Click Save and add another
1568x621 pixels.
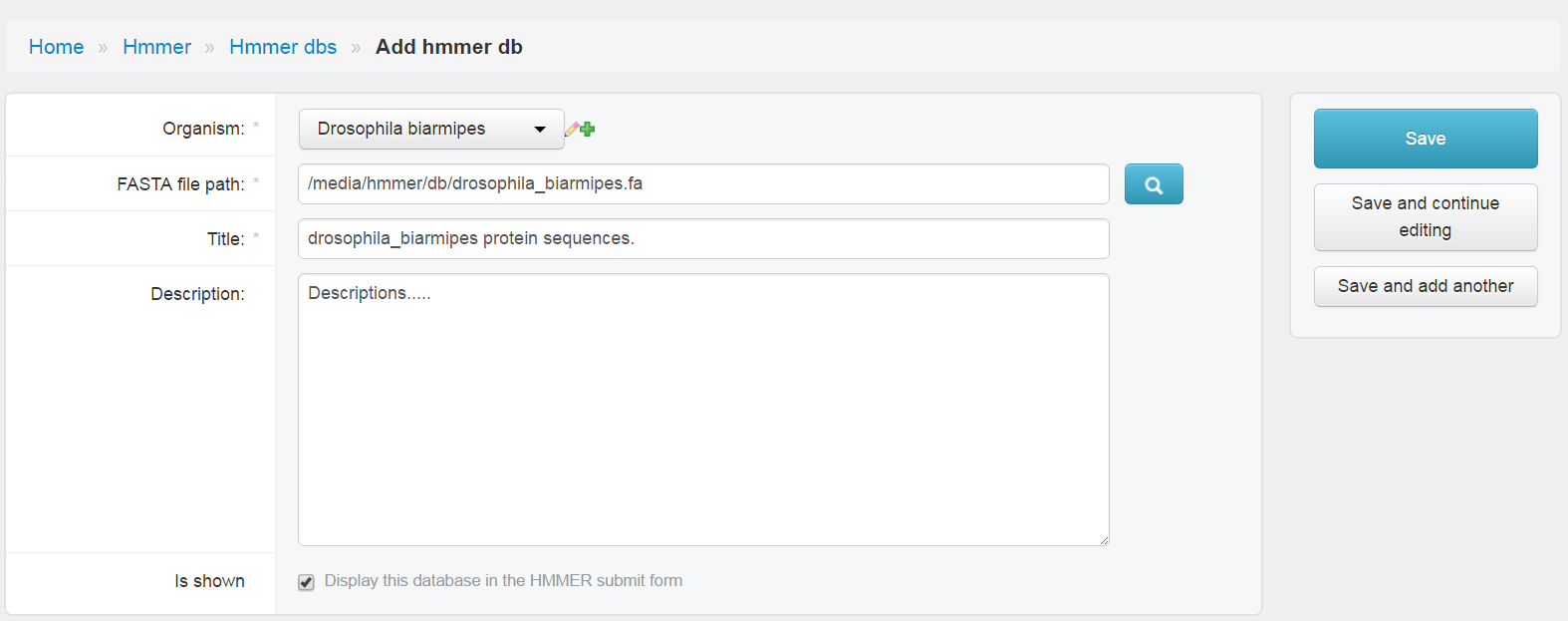1426,286
